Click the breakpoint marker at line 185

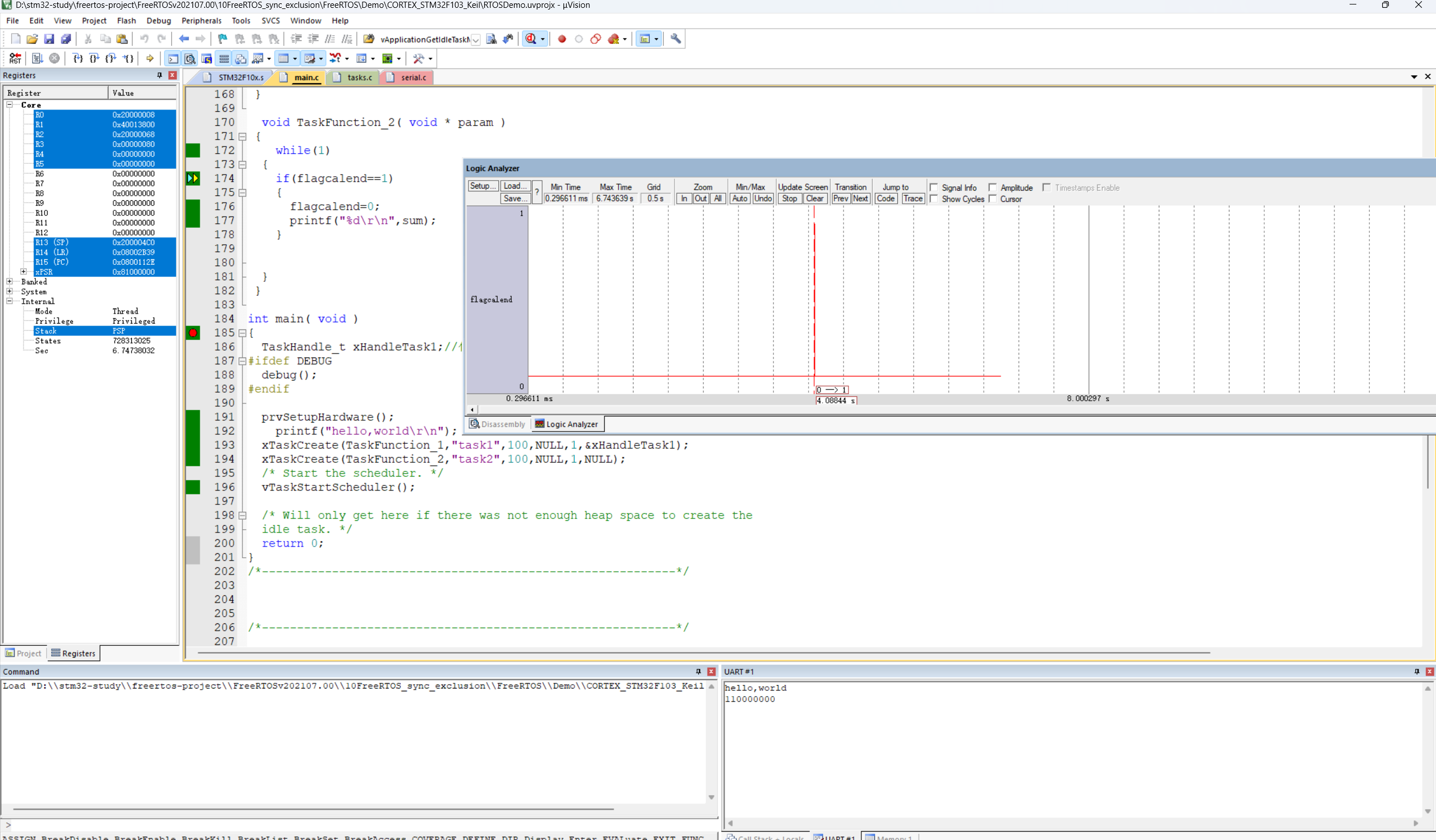pyautogui.click(x=193, y=333)
